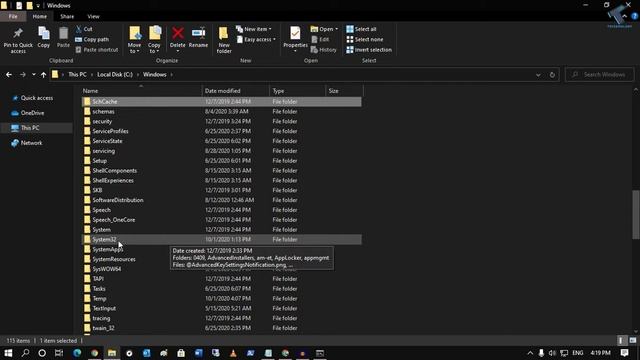Screen dimensions: 640x360
Task: Expand the New item dropdown
Action: (x=254, y=29)
